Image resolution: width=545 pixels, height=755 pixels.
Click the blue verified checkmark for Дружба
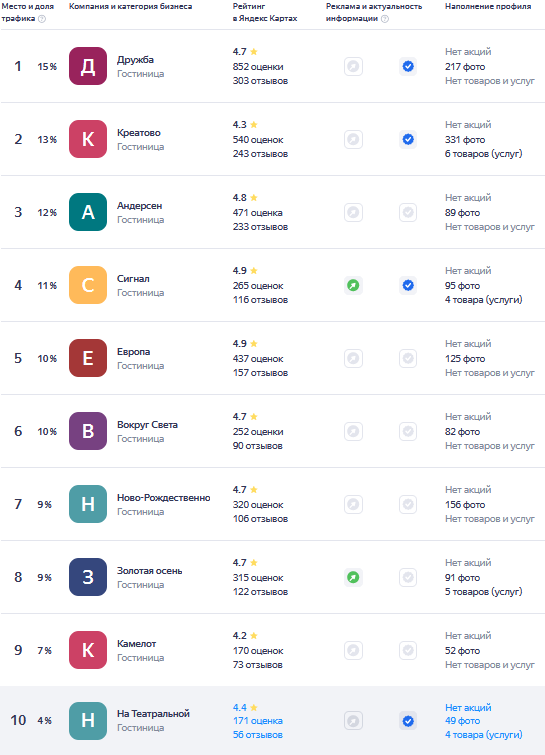408,66
